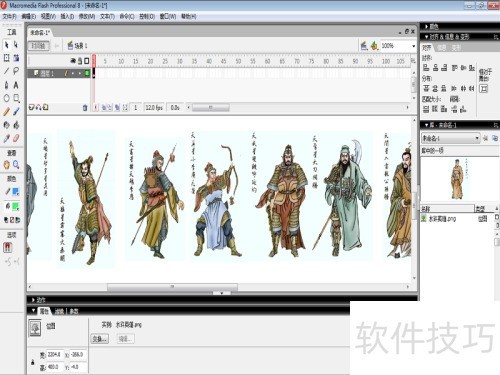Image resolution: width=500 pixels, height=375 pixels.
Task: Toggle the align relative to stage button
Action: [x=484, y=88]
